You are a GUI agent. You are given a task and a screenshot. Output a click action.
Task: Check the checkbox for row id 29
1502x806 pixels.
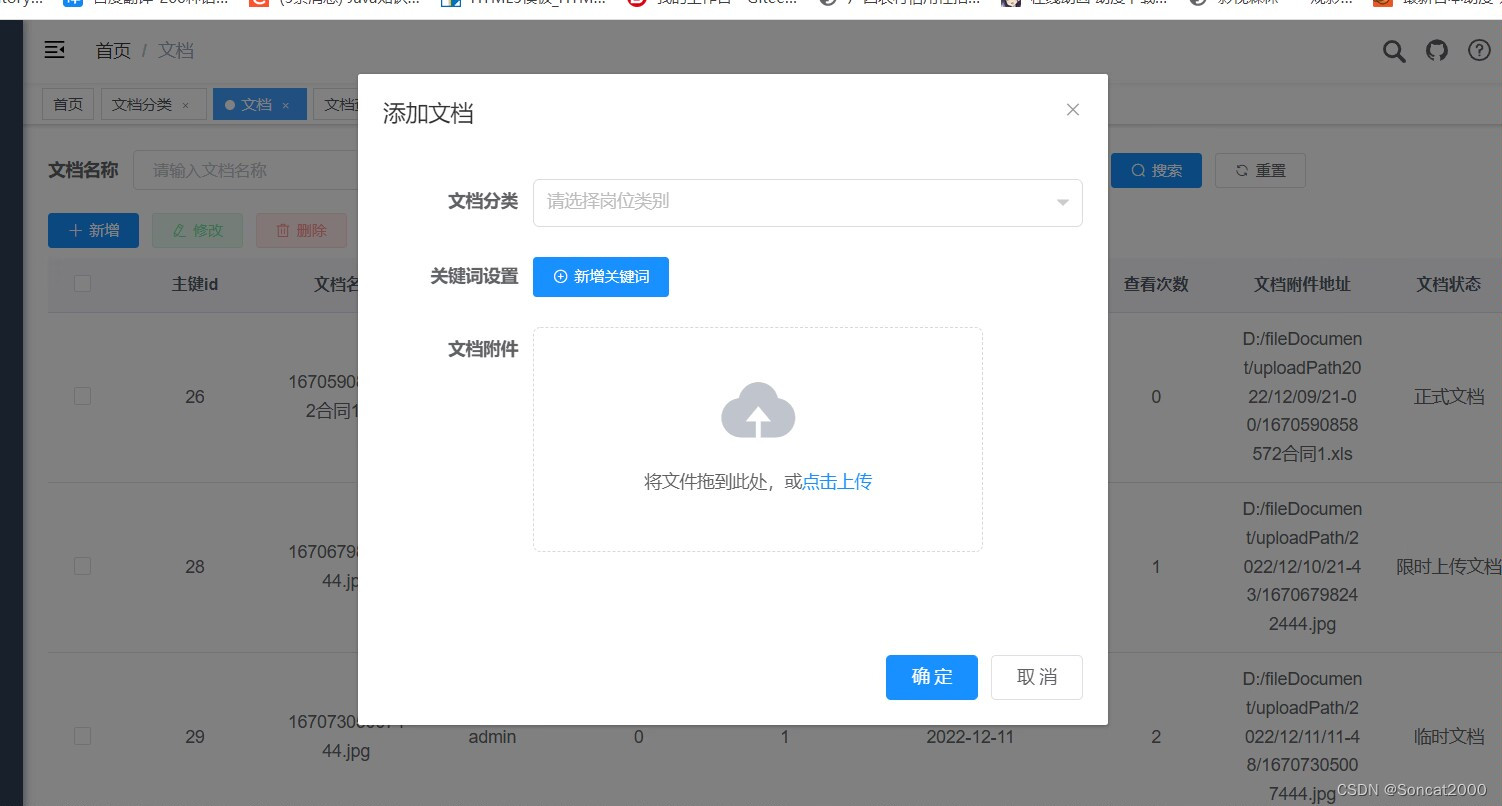pos(82,736)
